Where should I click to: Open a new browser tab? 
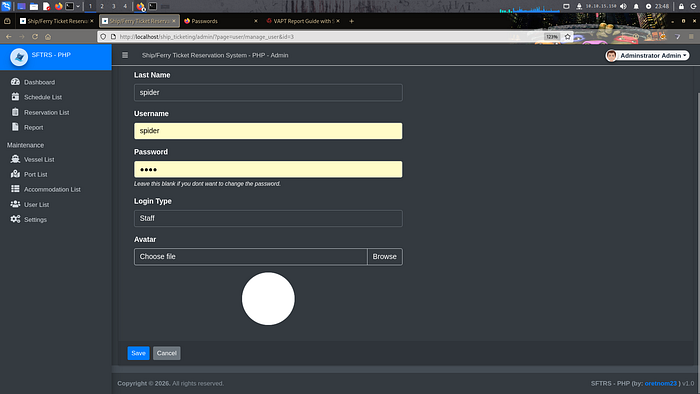[351, 21]
